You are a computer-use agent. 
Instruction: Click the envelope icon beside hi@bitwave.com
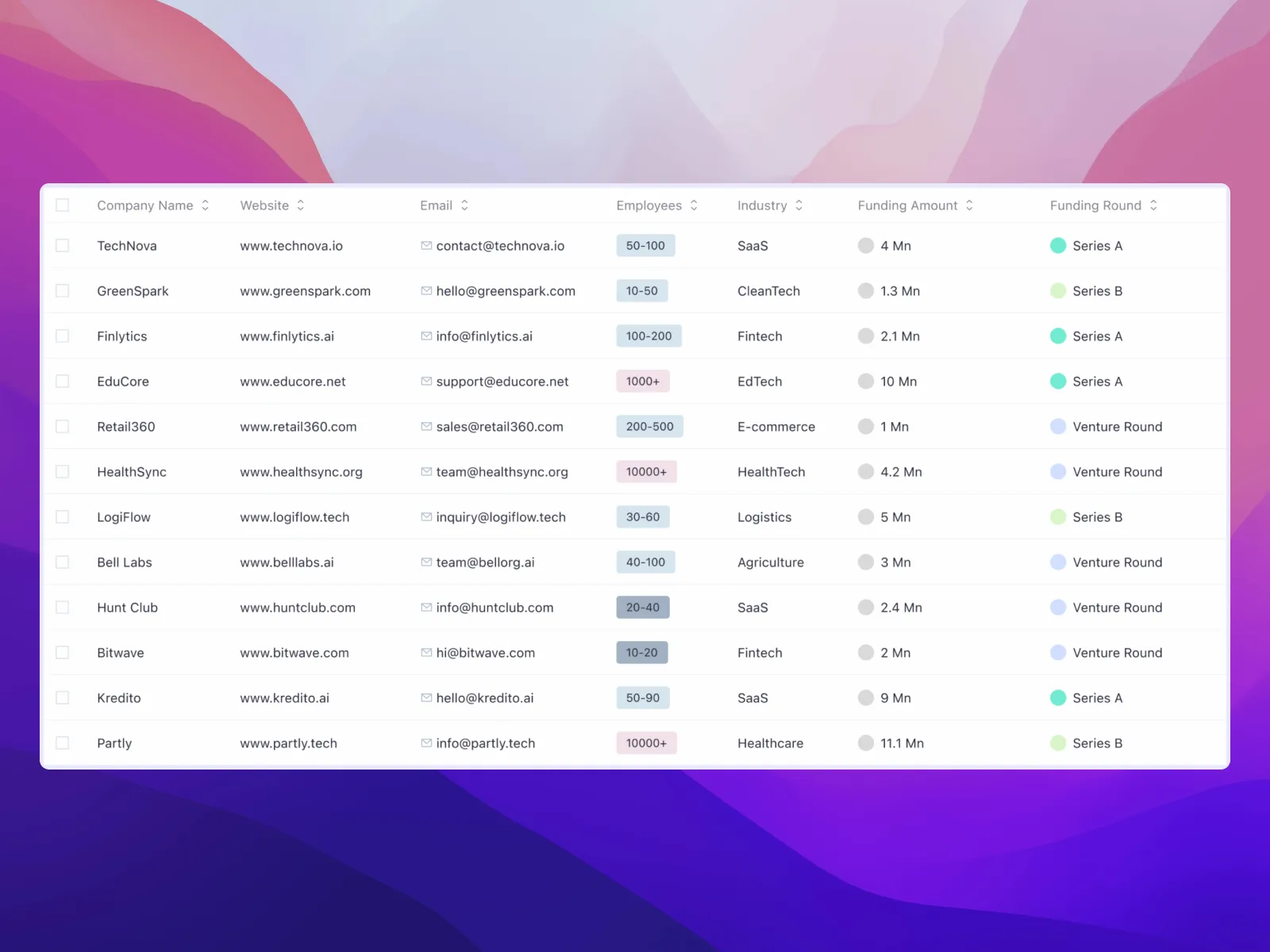426,653
